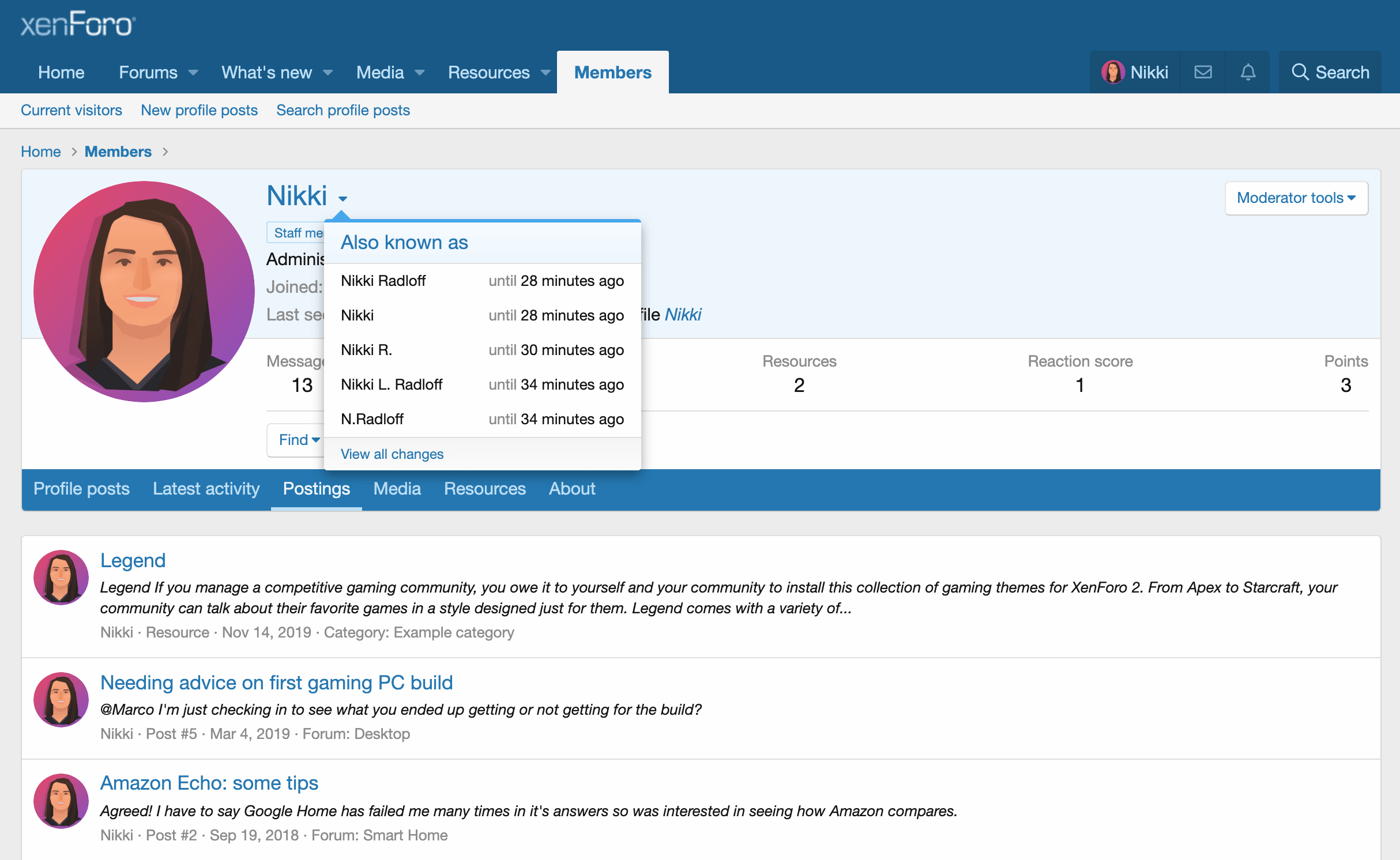Image resolution: width=1400 pixels, height=860 pixels.
Task: Click the avatar beside Amazon Echo post
Action: [61, 801]
